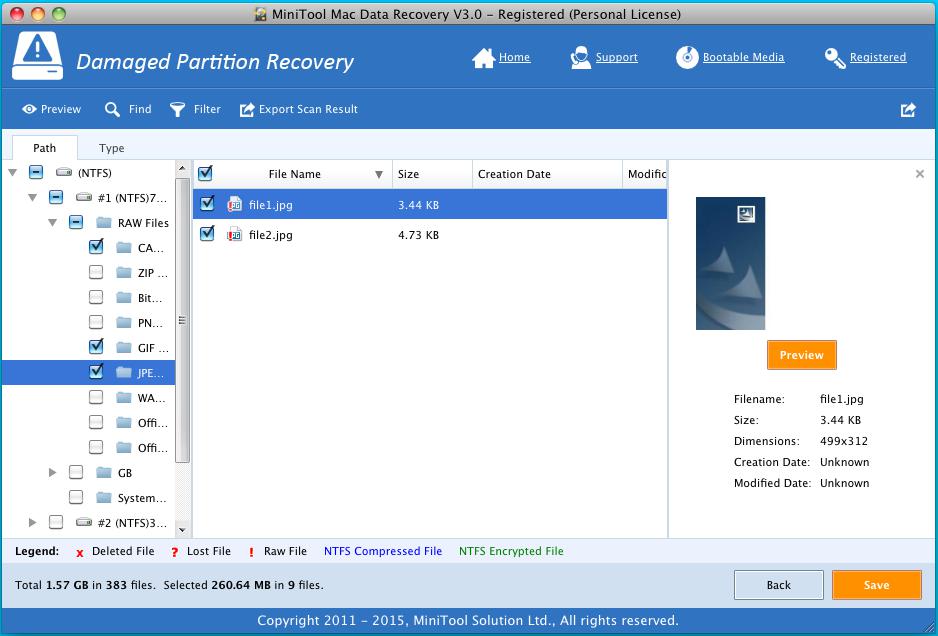Image resolution: width=938 pixels, height=636 pixels.
Task: Open the Registered link
Action: pyautogui.click(x=878, y=57)
